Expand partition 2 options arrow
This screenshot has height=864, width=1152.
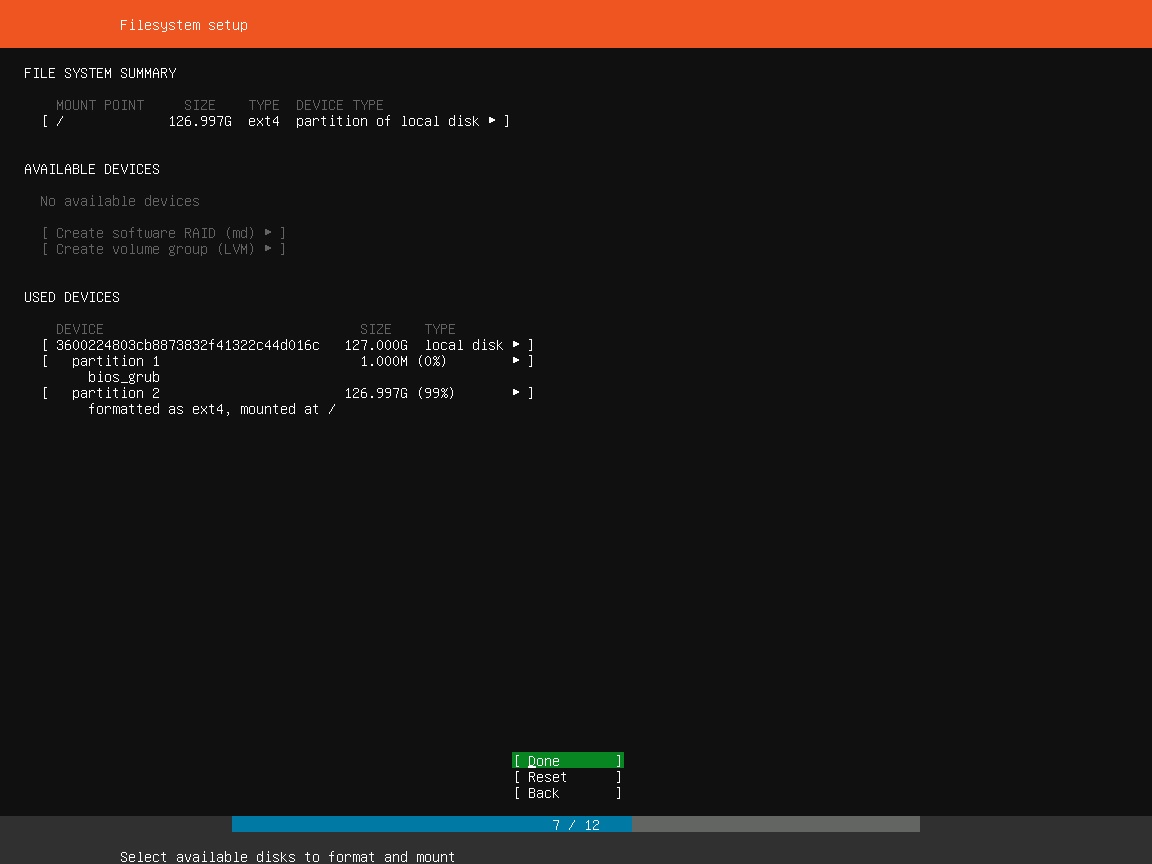pos(516,393)
